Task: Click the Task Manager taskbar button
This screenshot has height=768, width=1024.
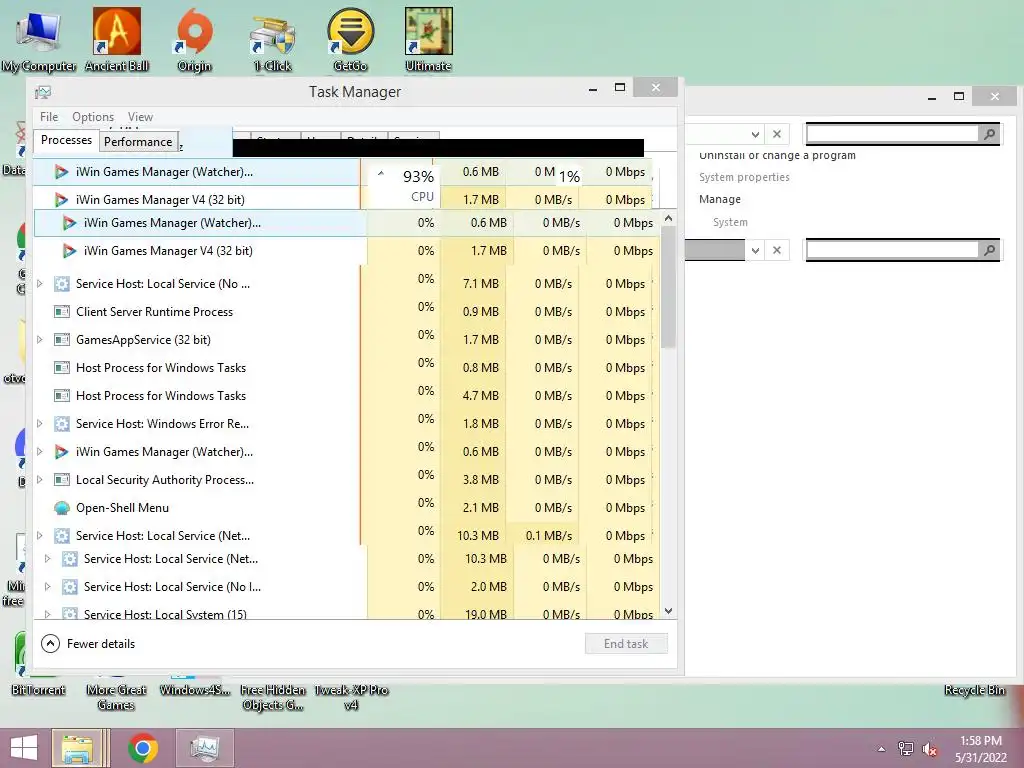Action: 205,748
